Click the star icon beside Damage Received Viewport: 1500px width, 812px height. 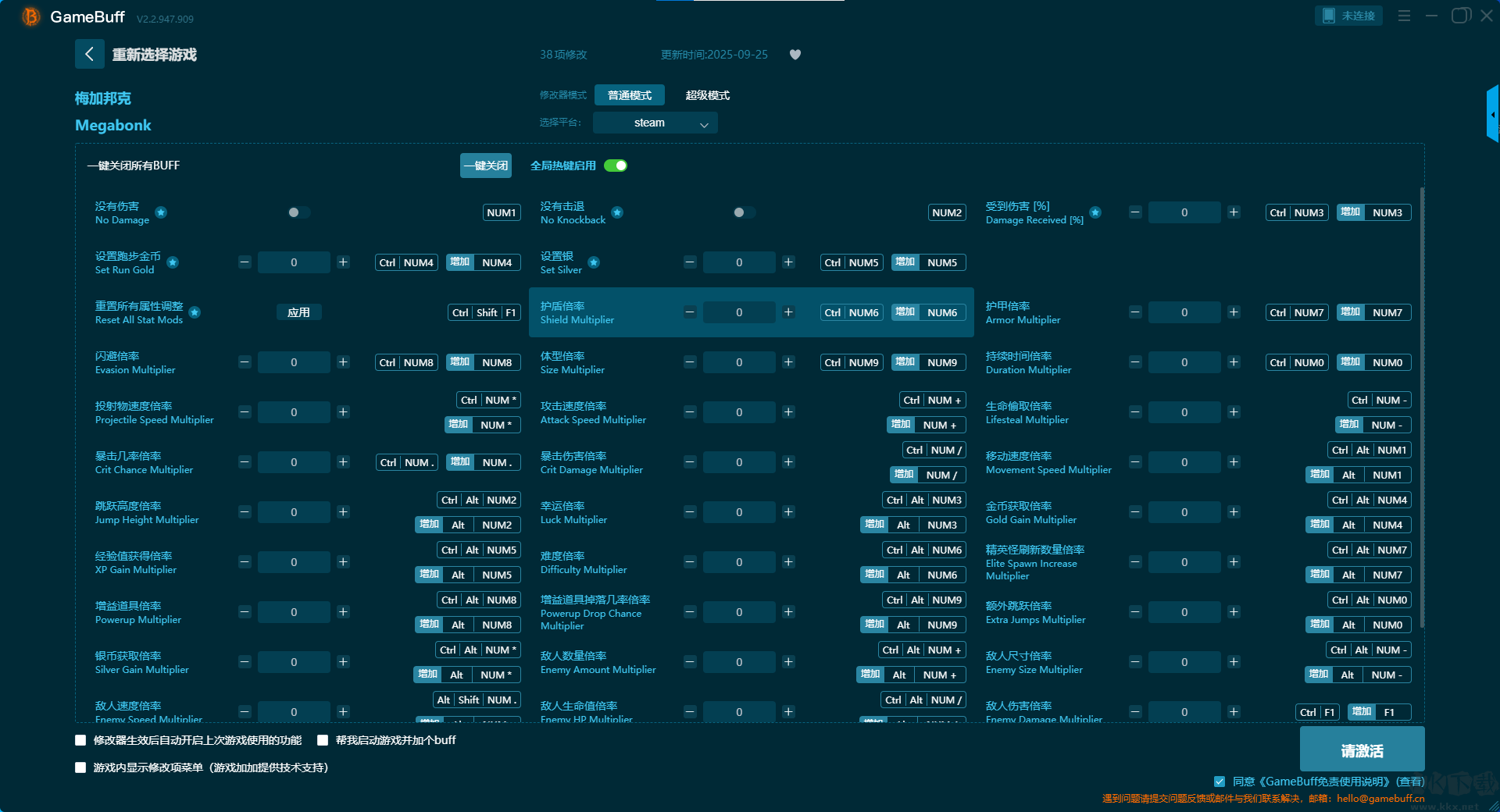(1095, 212)
